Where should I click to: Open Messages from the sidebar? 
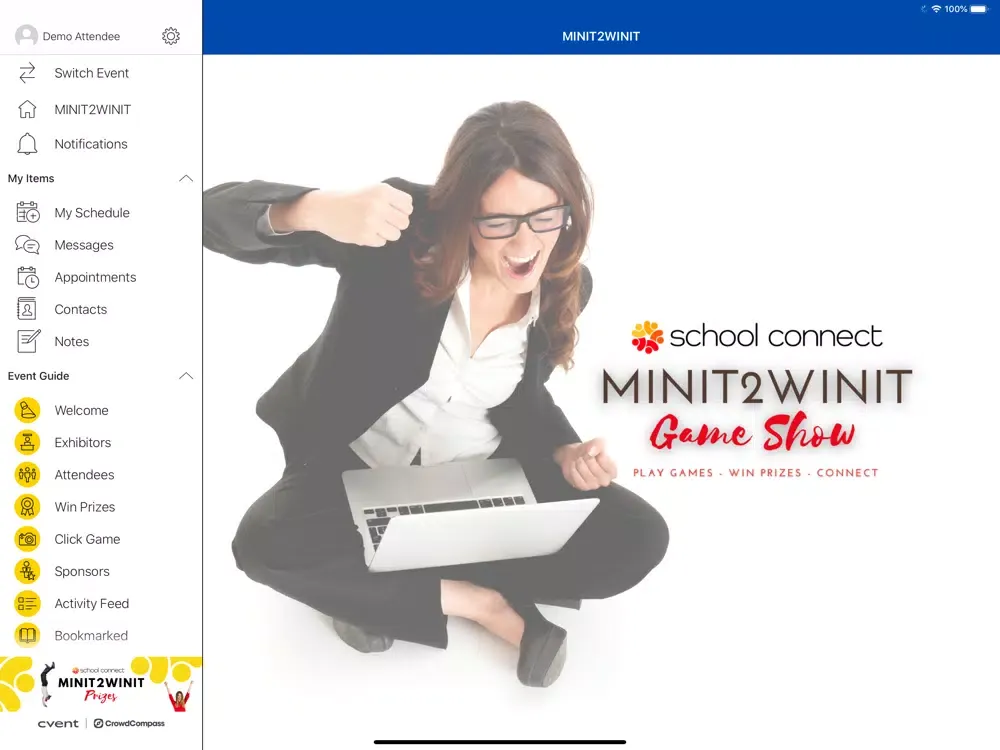(x=84, y=246)
